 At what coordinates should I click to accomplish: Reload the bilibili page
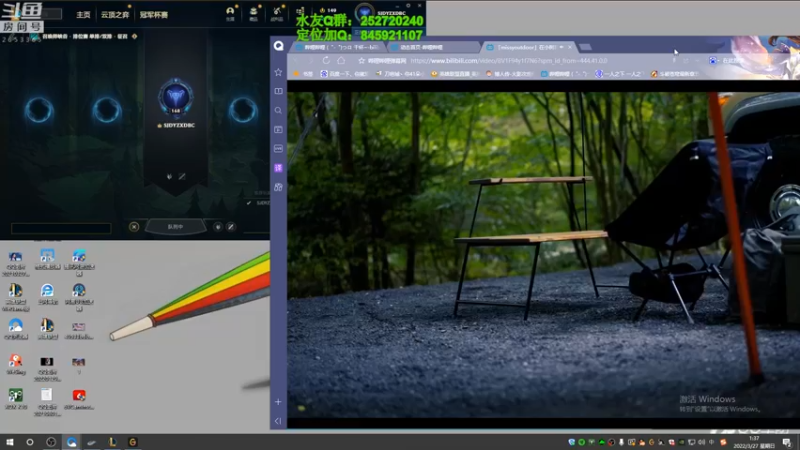click(326, 60)
